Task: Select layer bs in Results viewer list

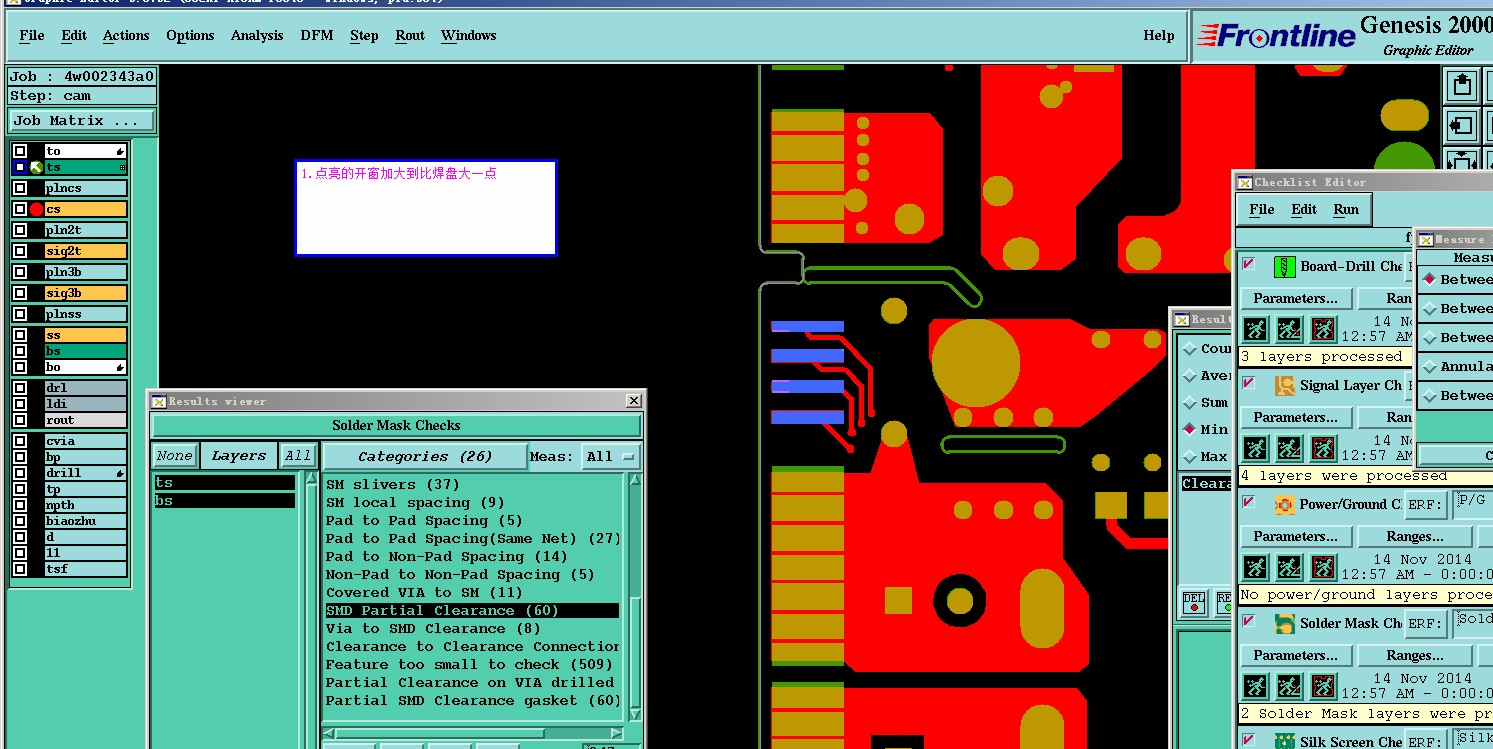Action: point(224,501)
